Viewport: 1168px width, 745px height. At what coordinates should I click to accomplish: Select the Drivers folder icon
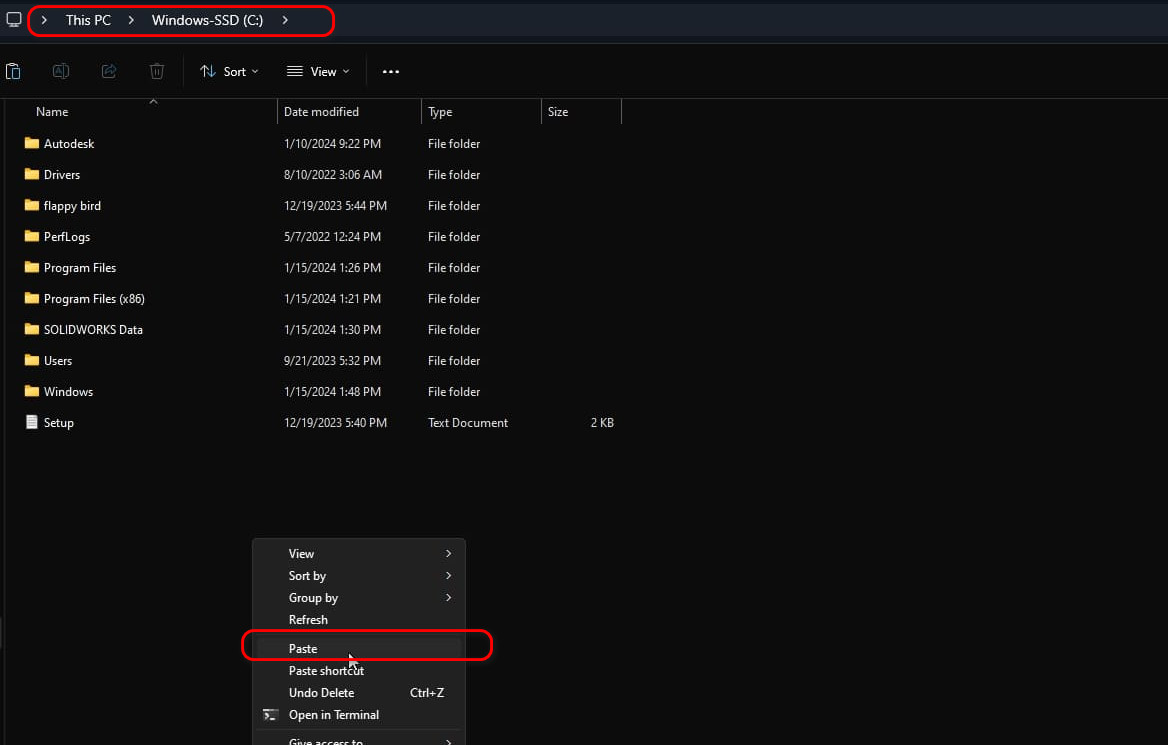click(31, 174)
